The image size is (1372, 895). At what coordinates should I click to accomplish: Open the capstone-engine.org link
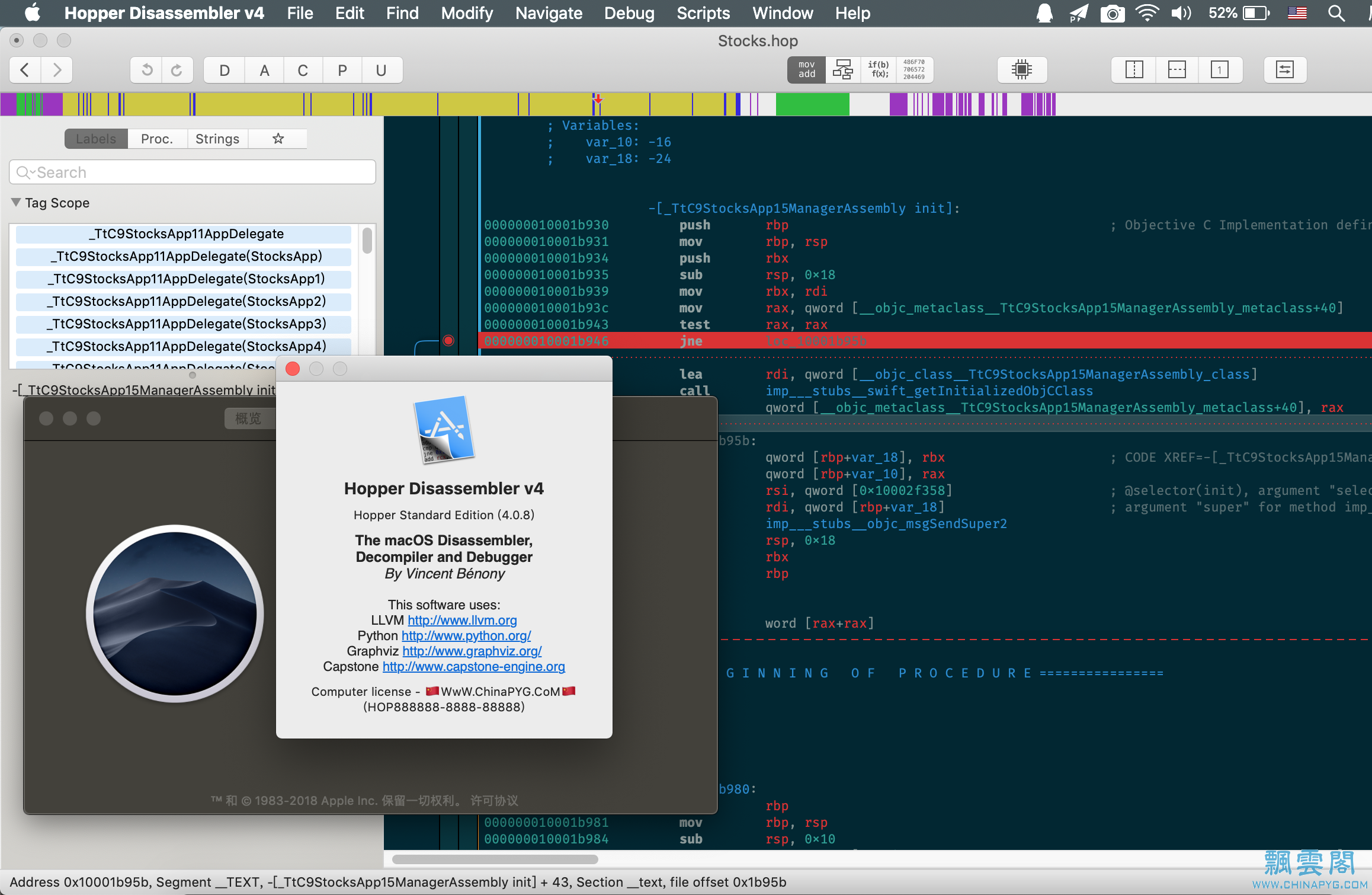474,667
